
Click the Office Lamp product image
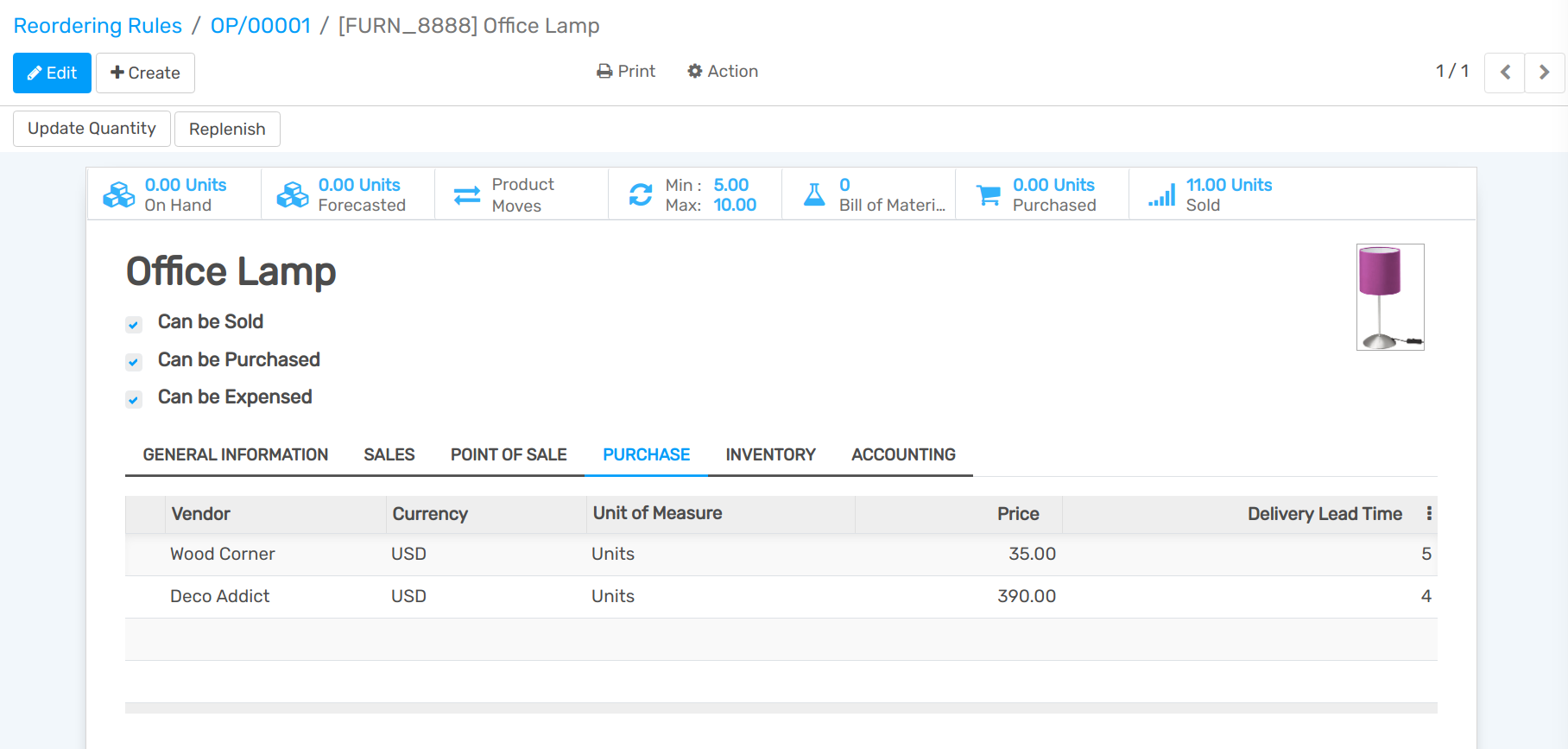[1389, 297]
